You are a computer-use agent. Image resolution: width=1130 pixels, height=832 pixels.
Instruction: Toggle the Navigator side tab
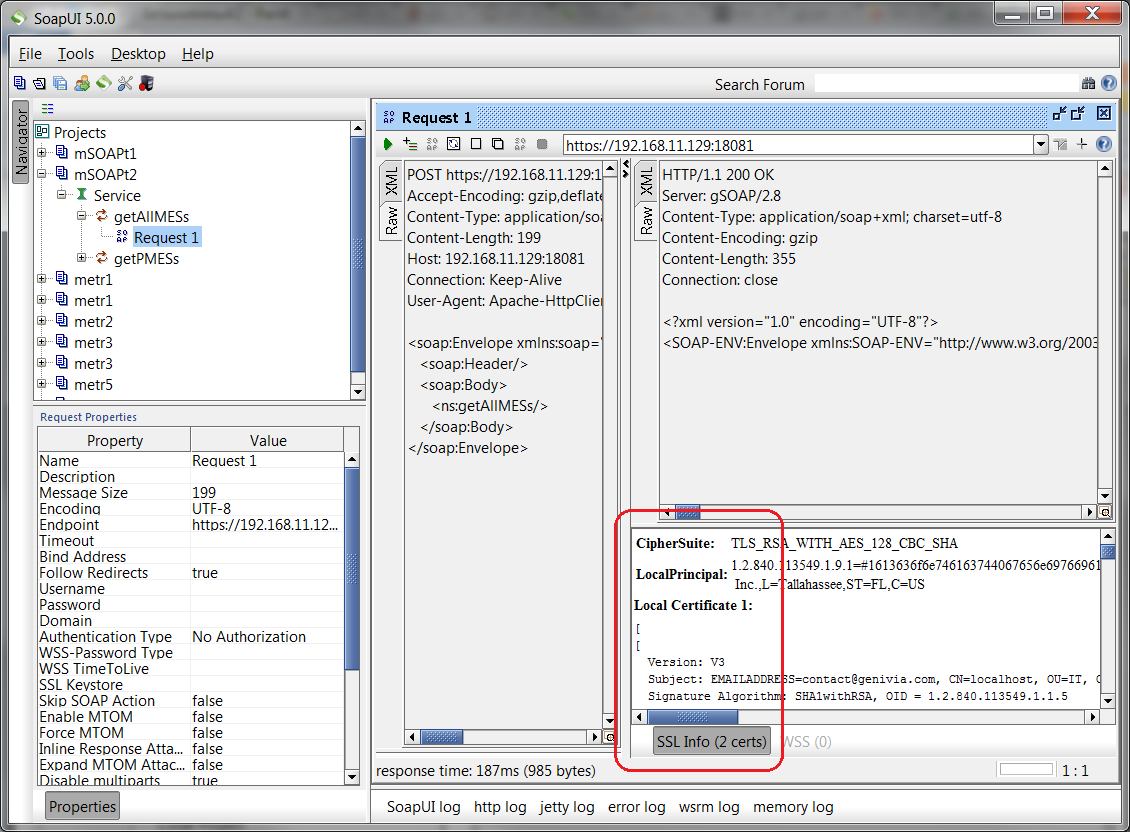pyautogui.click(x=21, y=142)
